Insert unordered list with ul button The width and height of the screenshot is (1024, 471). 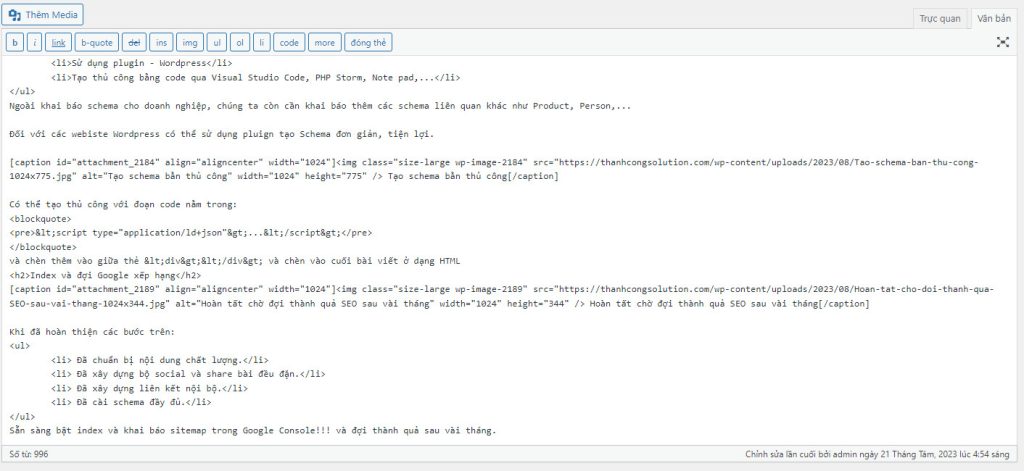(x=217, y=42)
